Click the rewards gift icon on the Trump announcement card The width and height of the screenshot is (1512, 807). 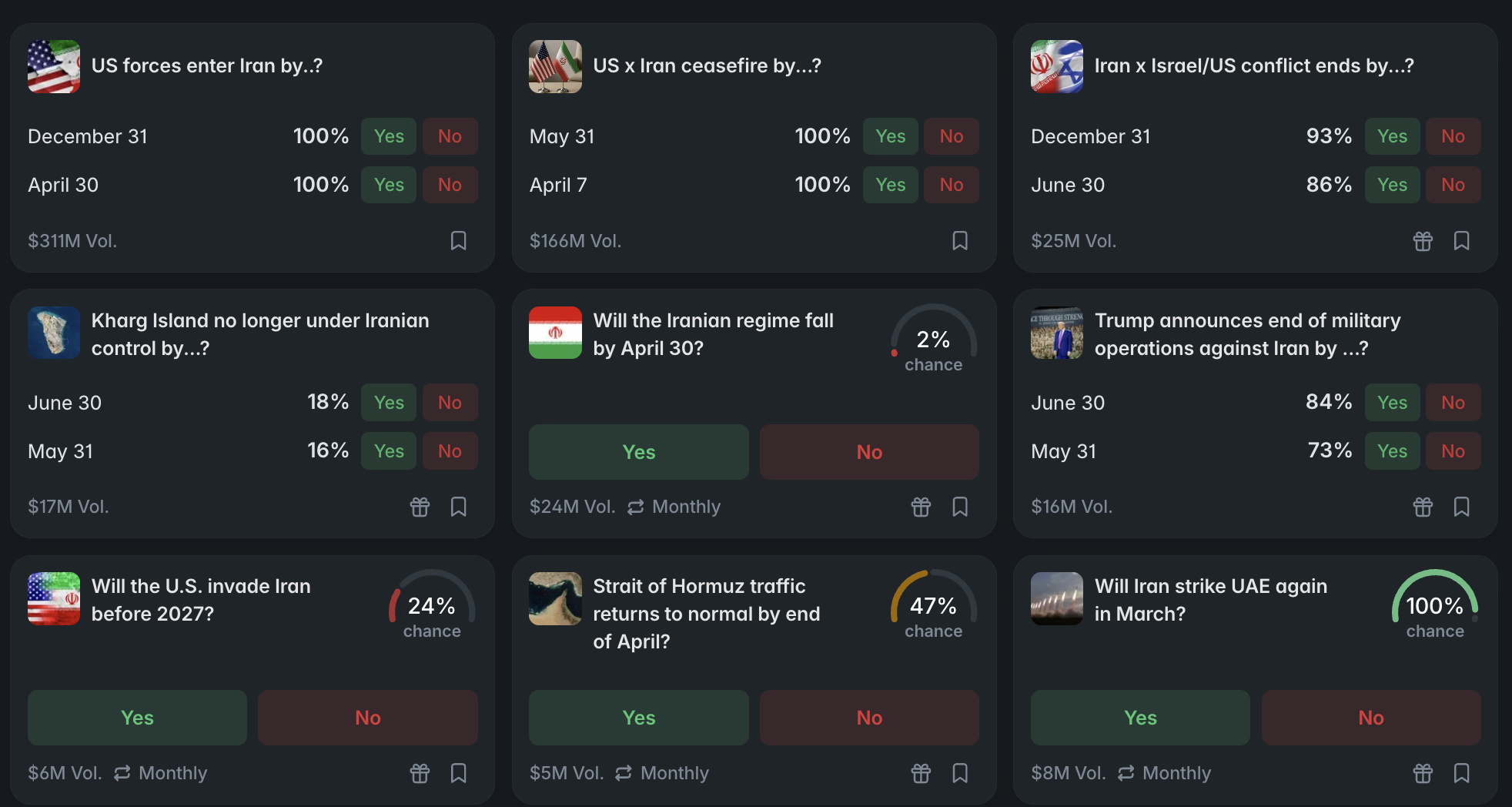pos(1423,507)
